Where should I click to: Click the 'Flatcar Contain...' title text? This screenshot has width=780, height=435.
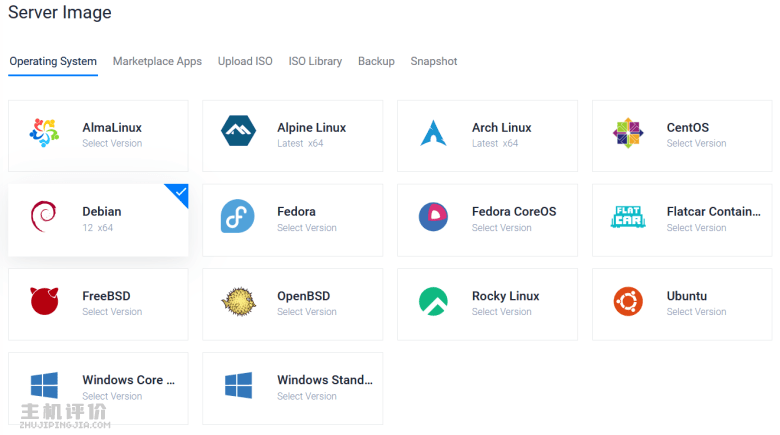click(713, 212)
